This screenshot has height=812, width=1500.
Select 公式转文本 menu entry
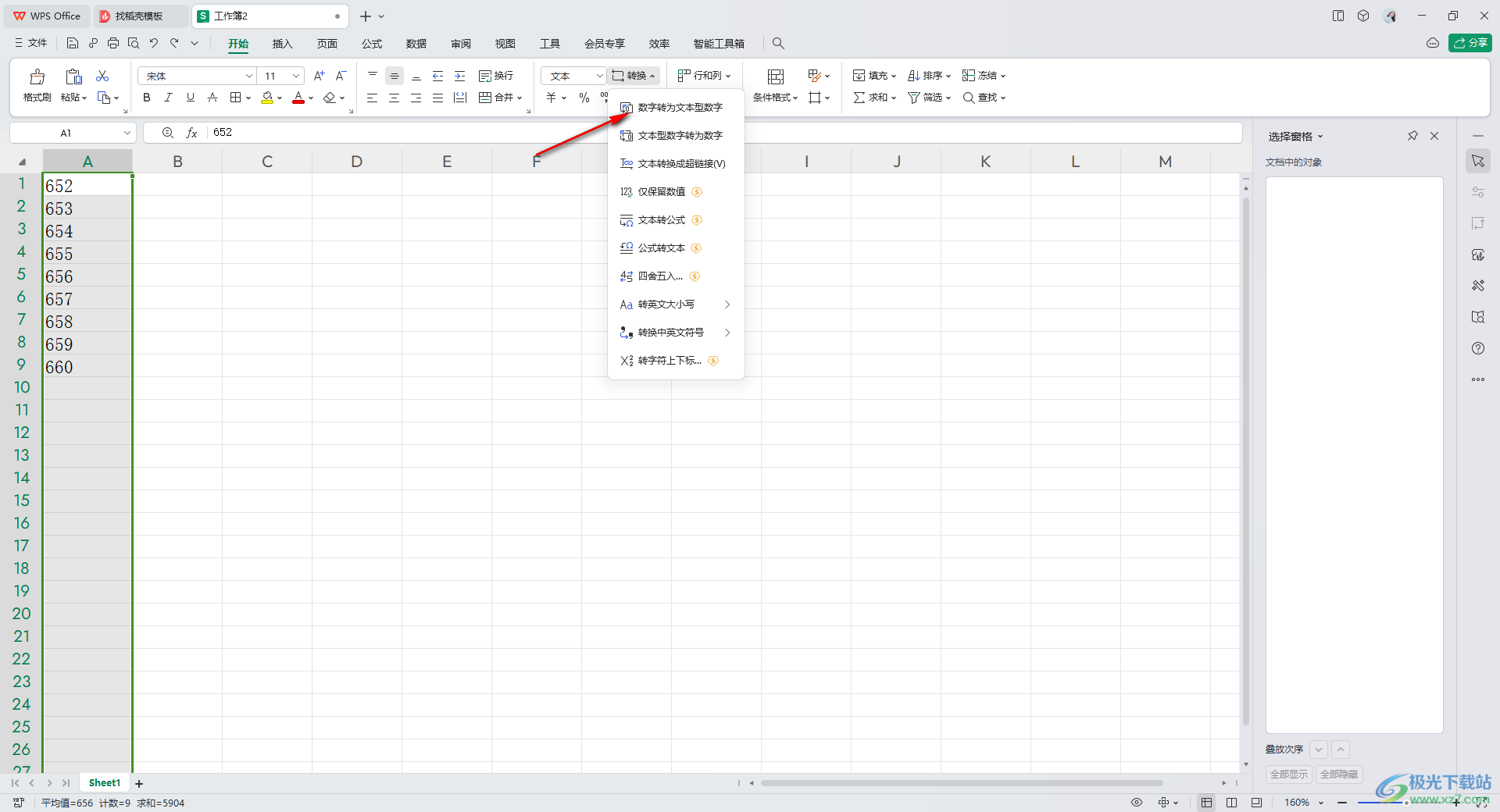pos(676,248)
